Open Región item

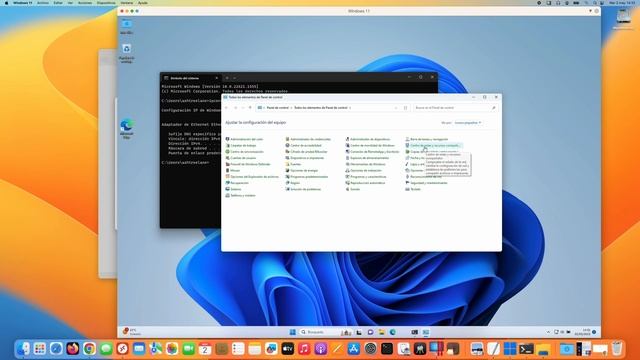click(x=293, y=183)
